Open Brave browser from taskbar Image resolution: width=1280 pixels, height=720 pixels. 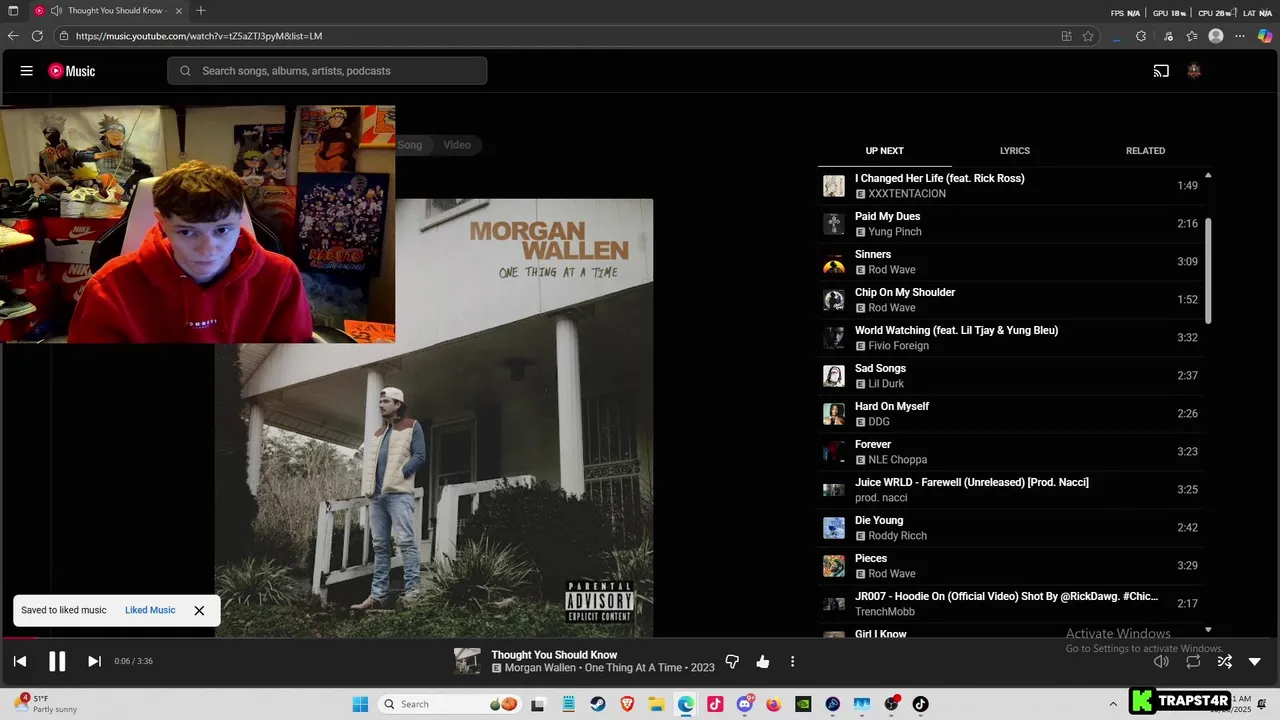pos(627,704)
